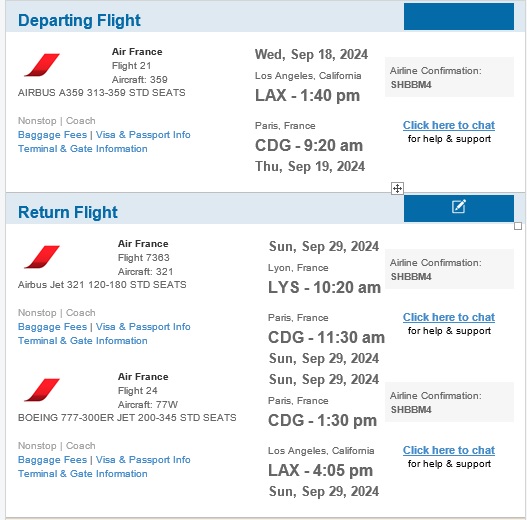Screen dimensions: 527x520
Task: Open Terminal & Gate Information for Flight 24
Action: point(83,474)
